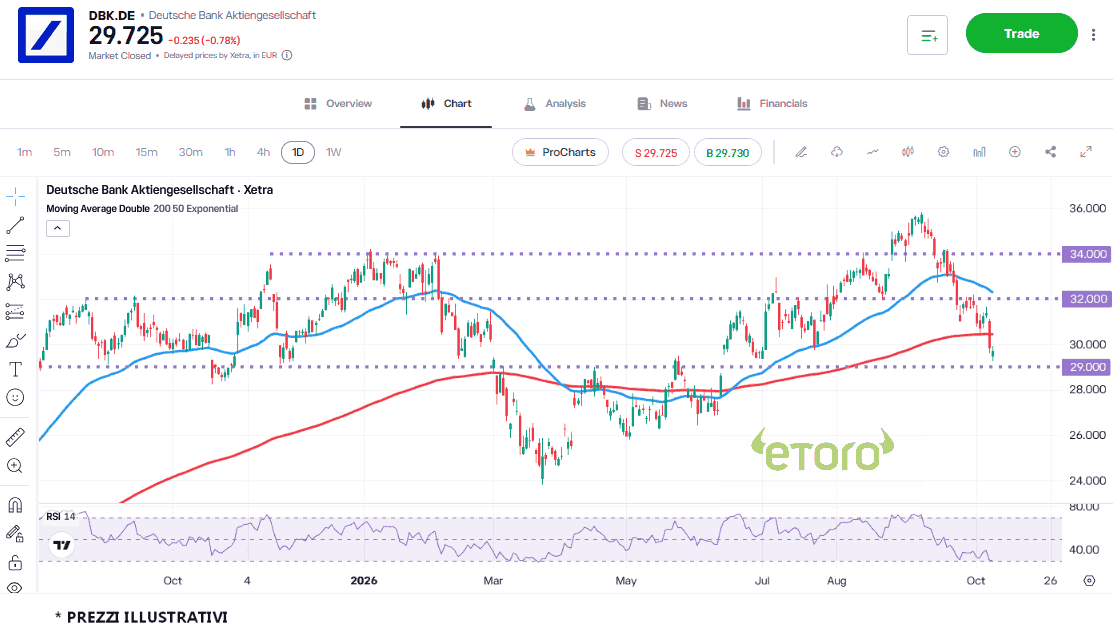Select the 1m timeframe
This screenshot has width=1113, height=627.
pos(25,152)
